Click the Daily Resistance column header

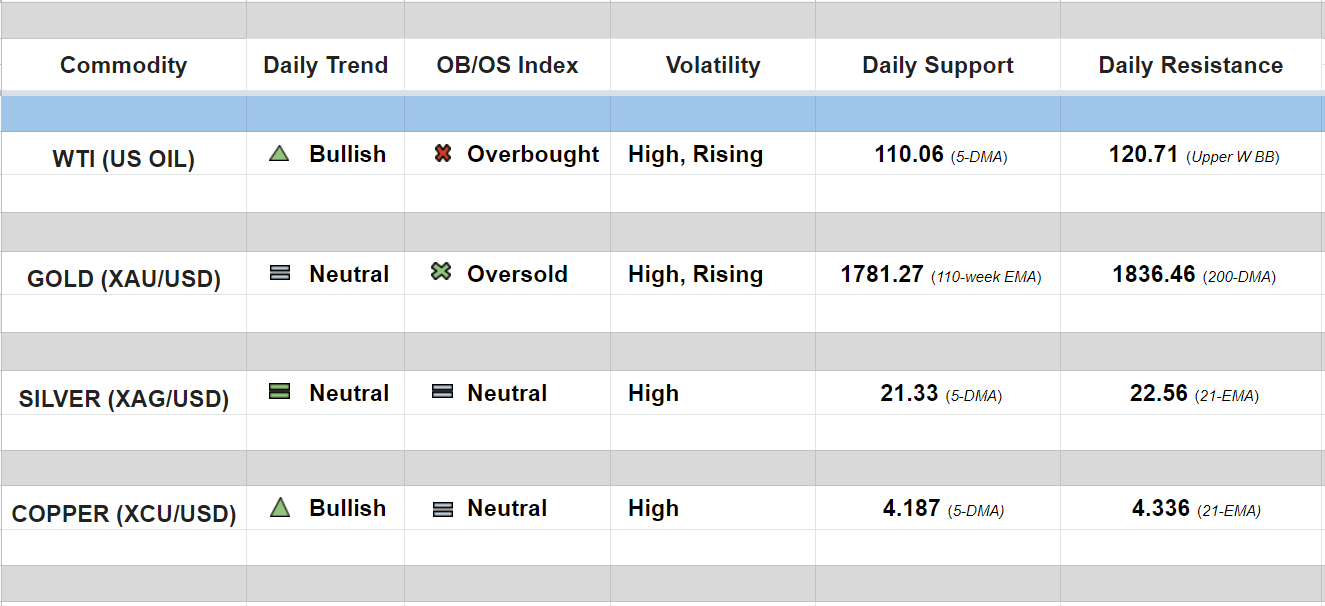click(1191, 66)
